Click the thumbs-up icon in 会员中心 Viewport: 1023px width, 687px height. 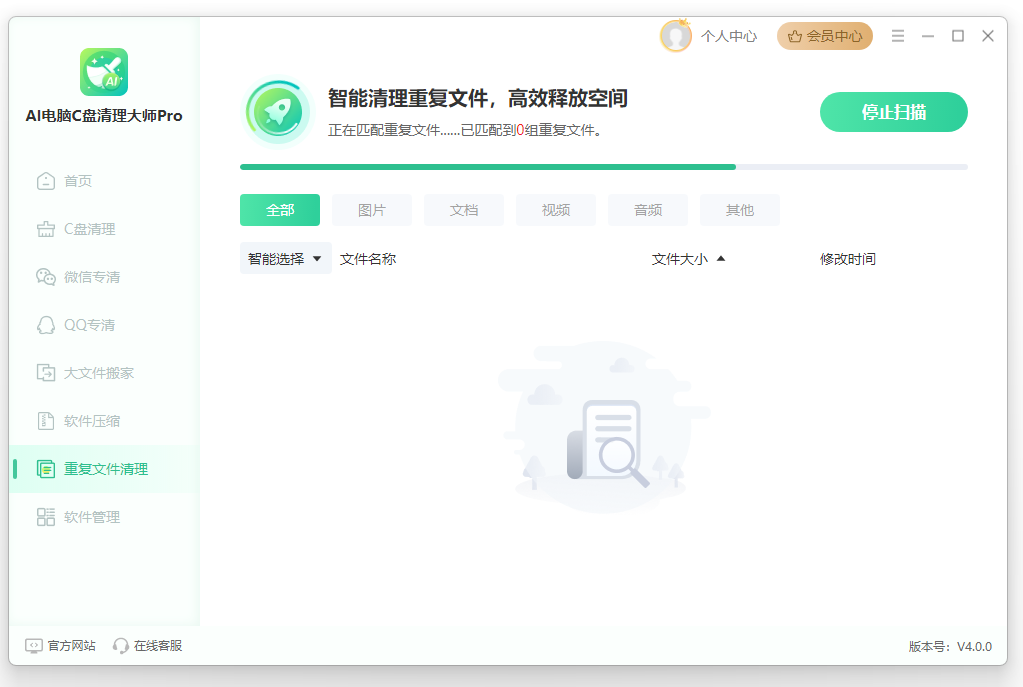coord(794,37)
